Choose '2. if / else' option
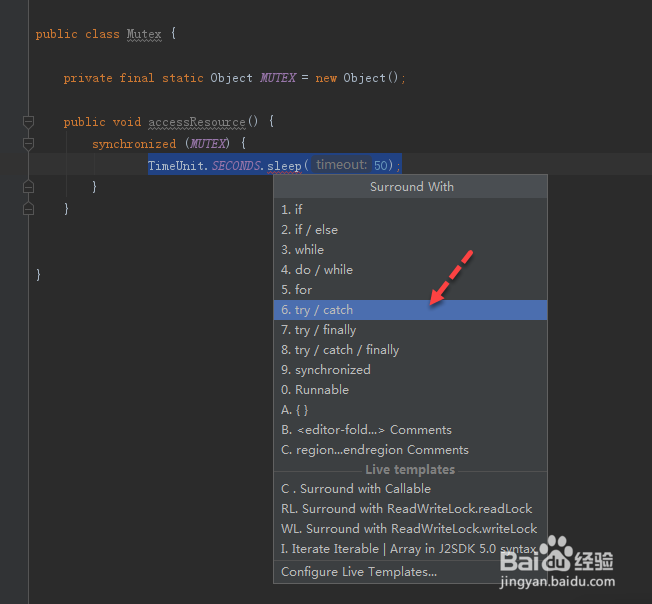 pos(410,229)
